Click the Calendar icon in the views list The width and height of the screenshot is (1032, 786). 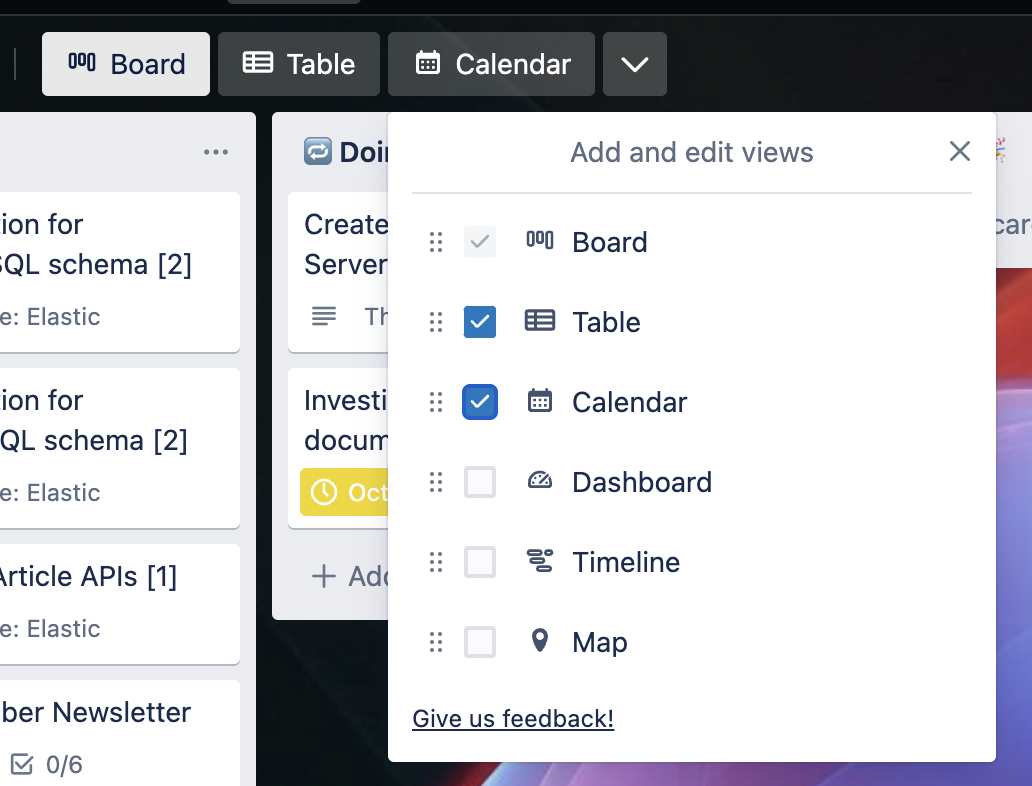pyautogui.click(x=540, y=402)
